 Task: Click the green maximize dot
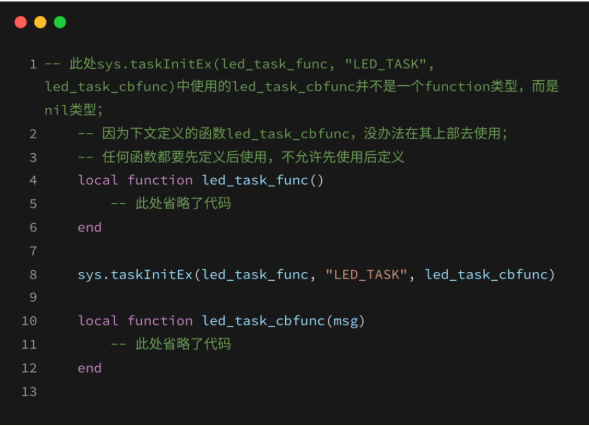point(60,22)
